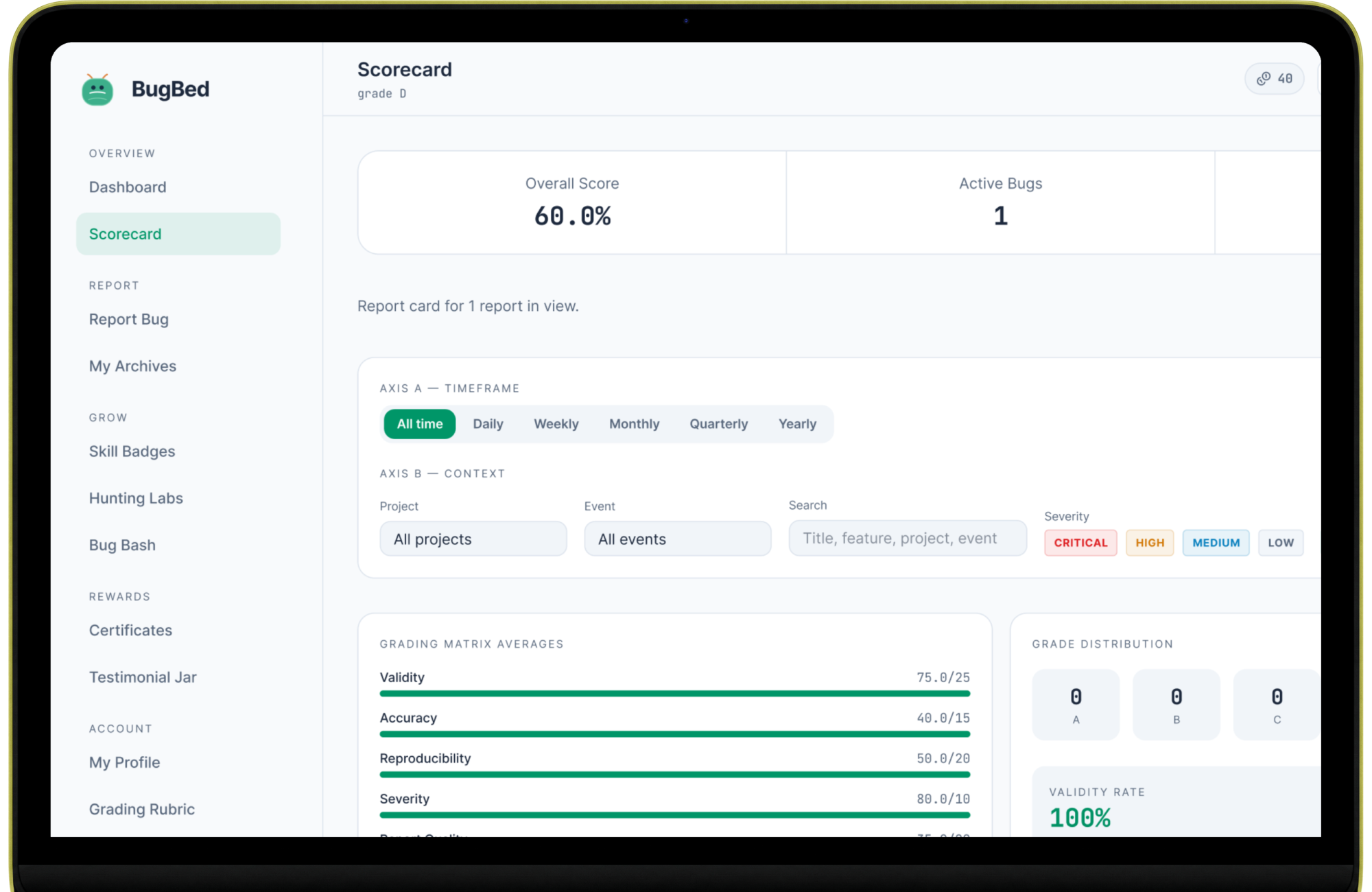Go to Scorecard in the sidebar
The image size is (1372, 892).
(x=178, y=234)
